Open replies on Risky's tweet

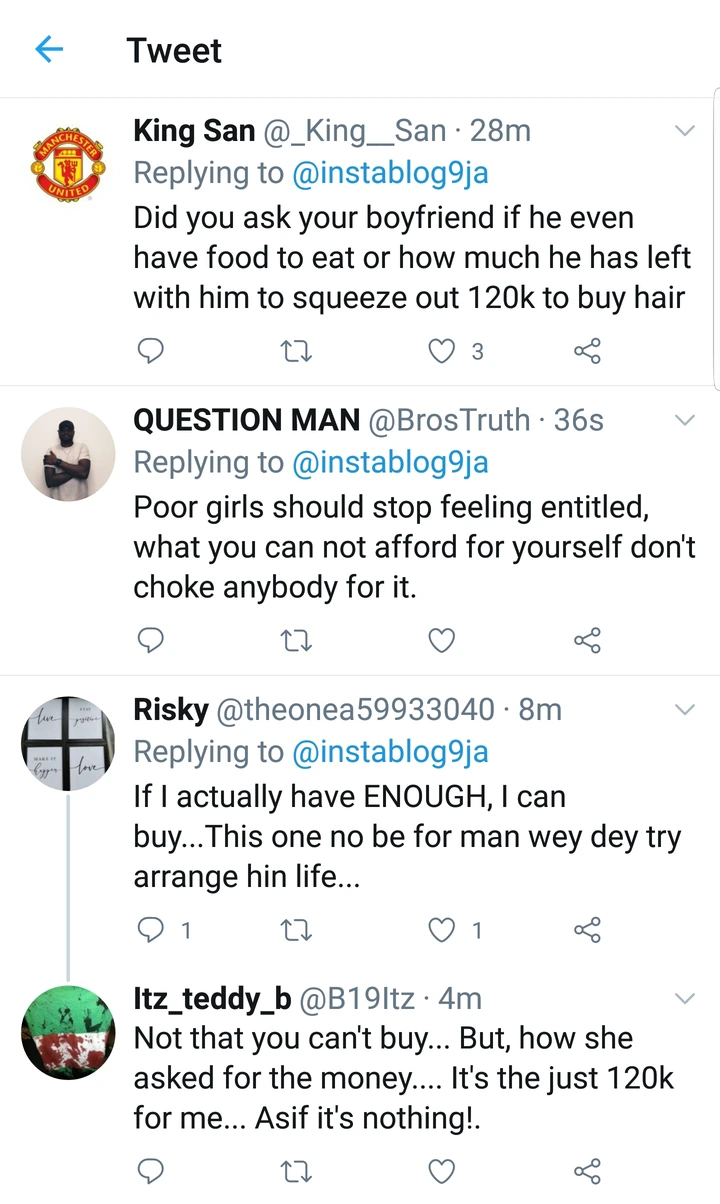pos(149,930)
